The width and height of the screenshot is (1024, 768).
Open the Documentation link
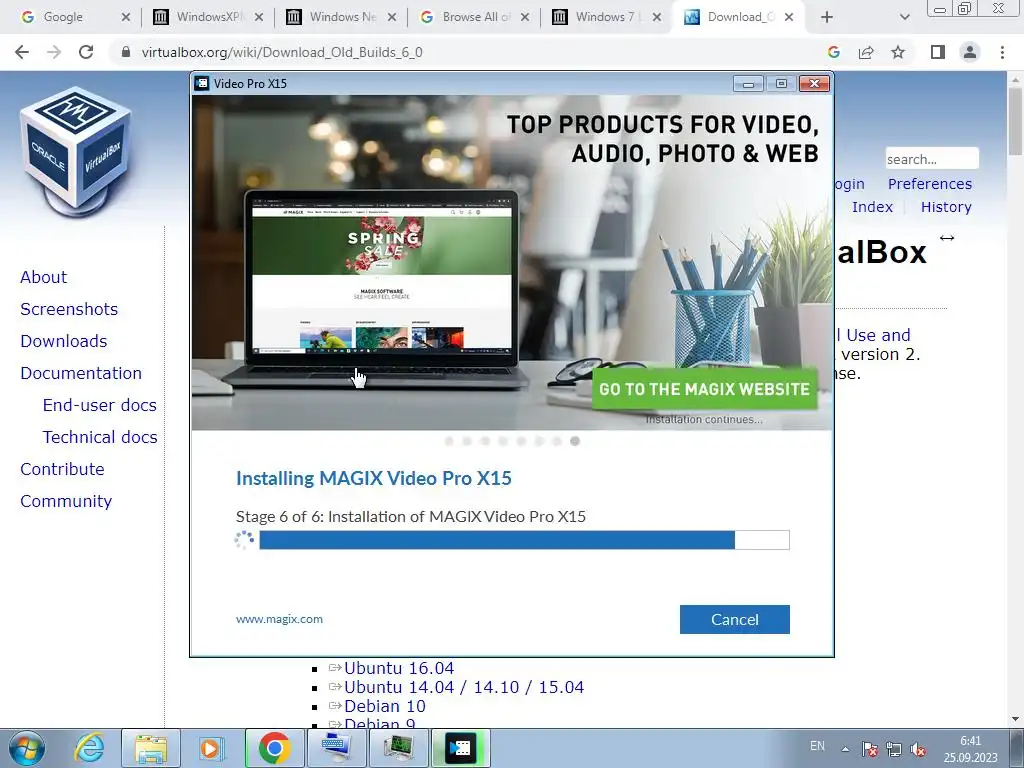pyautogui.click(x=81, y=373)
